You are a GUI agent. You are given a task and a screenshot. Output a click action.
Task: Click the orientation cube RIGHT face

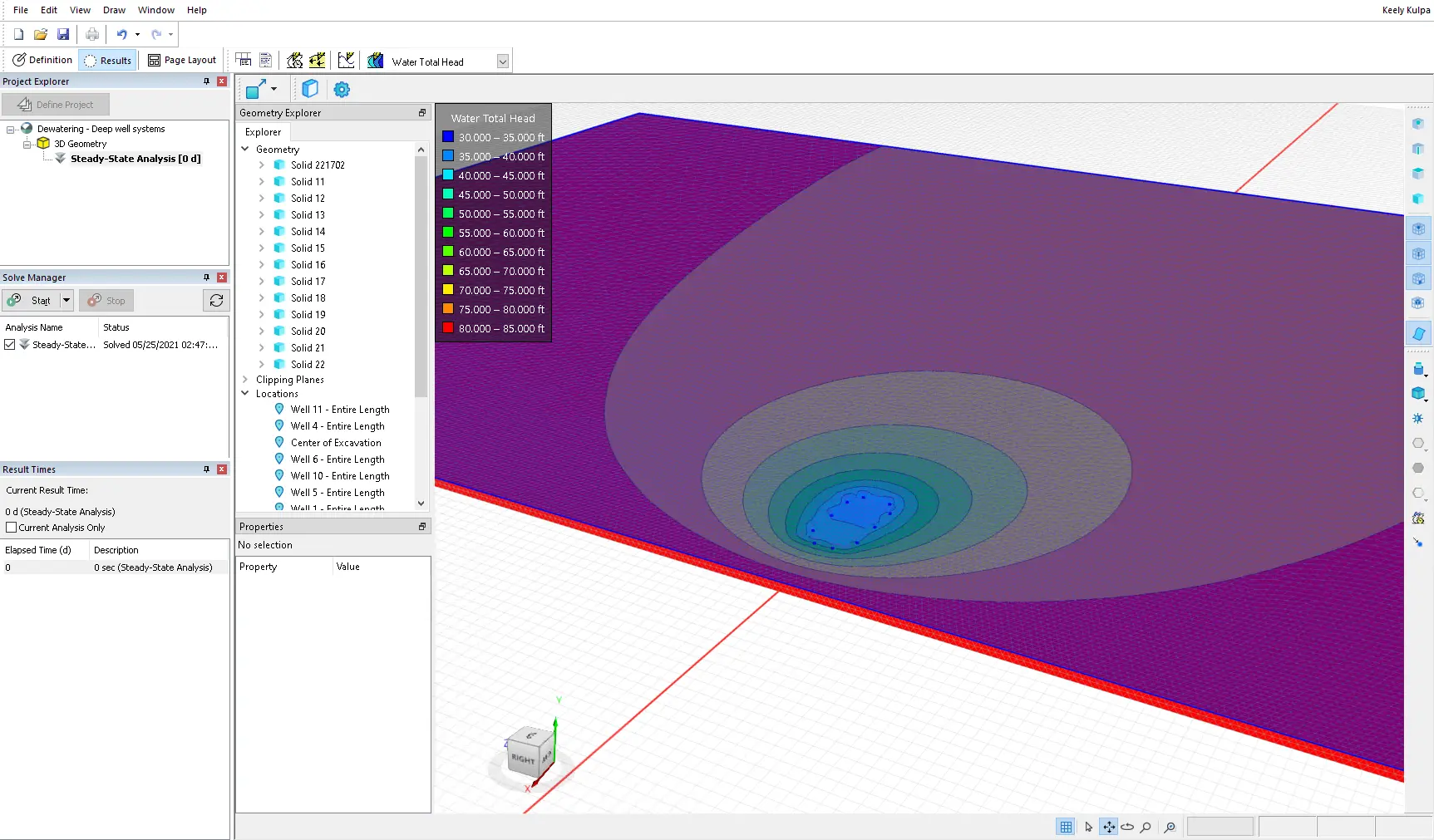click(x=523, y=759)
